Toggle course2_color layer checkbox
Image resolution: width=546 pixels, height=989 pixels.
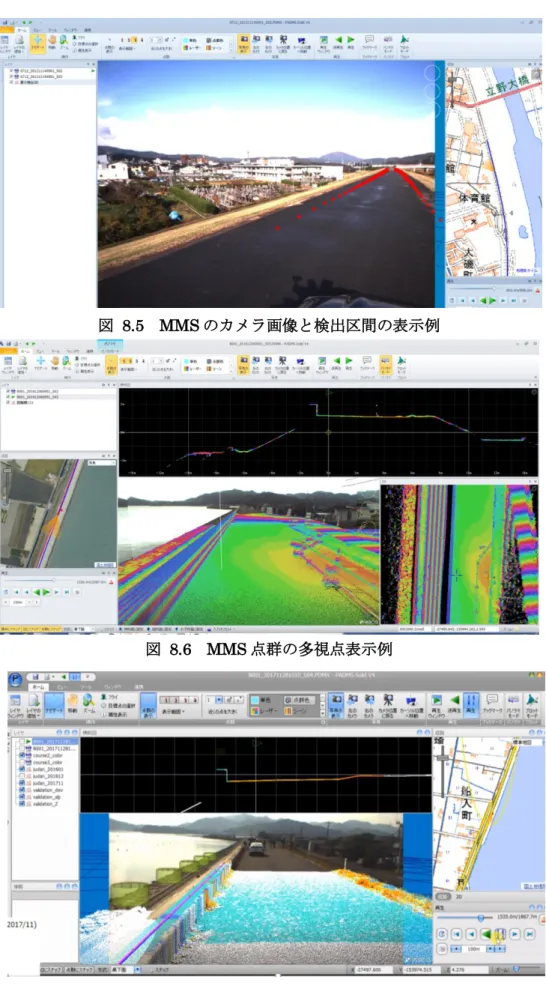pos(21,755)
